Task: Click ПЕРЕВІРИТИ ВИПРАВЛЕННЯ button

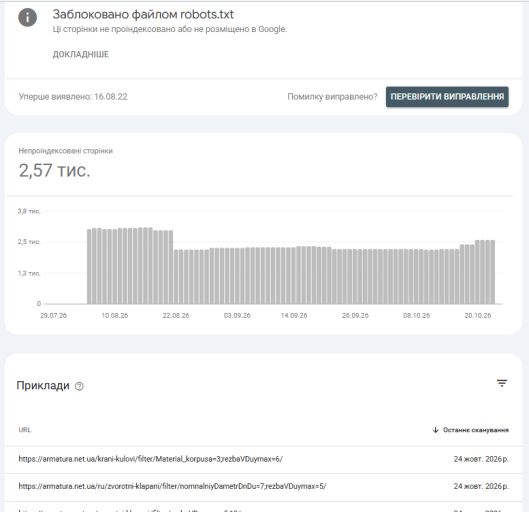Action: (x=447, y=97)
